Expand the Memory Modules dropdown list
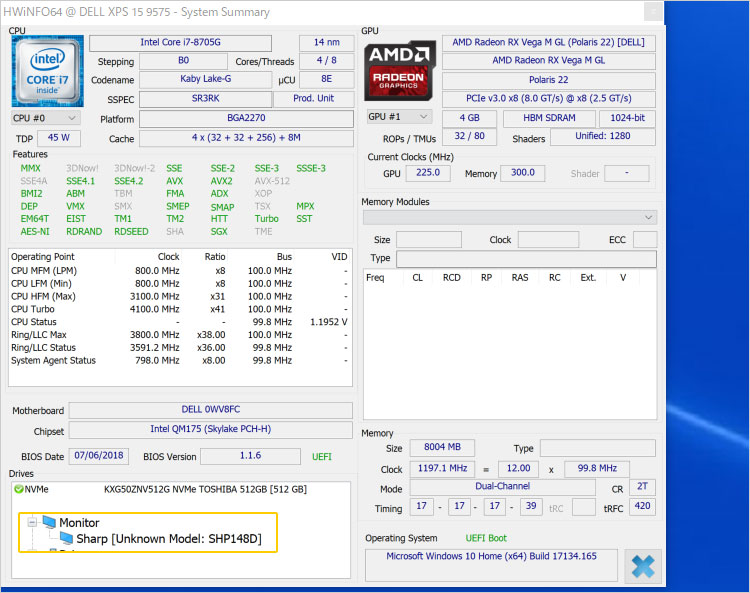 (x=509, y=217)
